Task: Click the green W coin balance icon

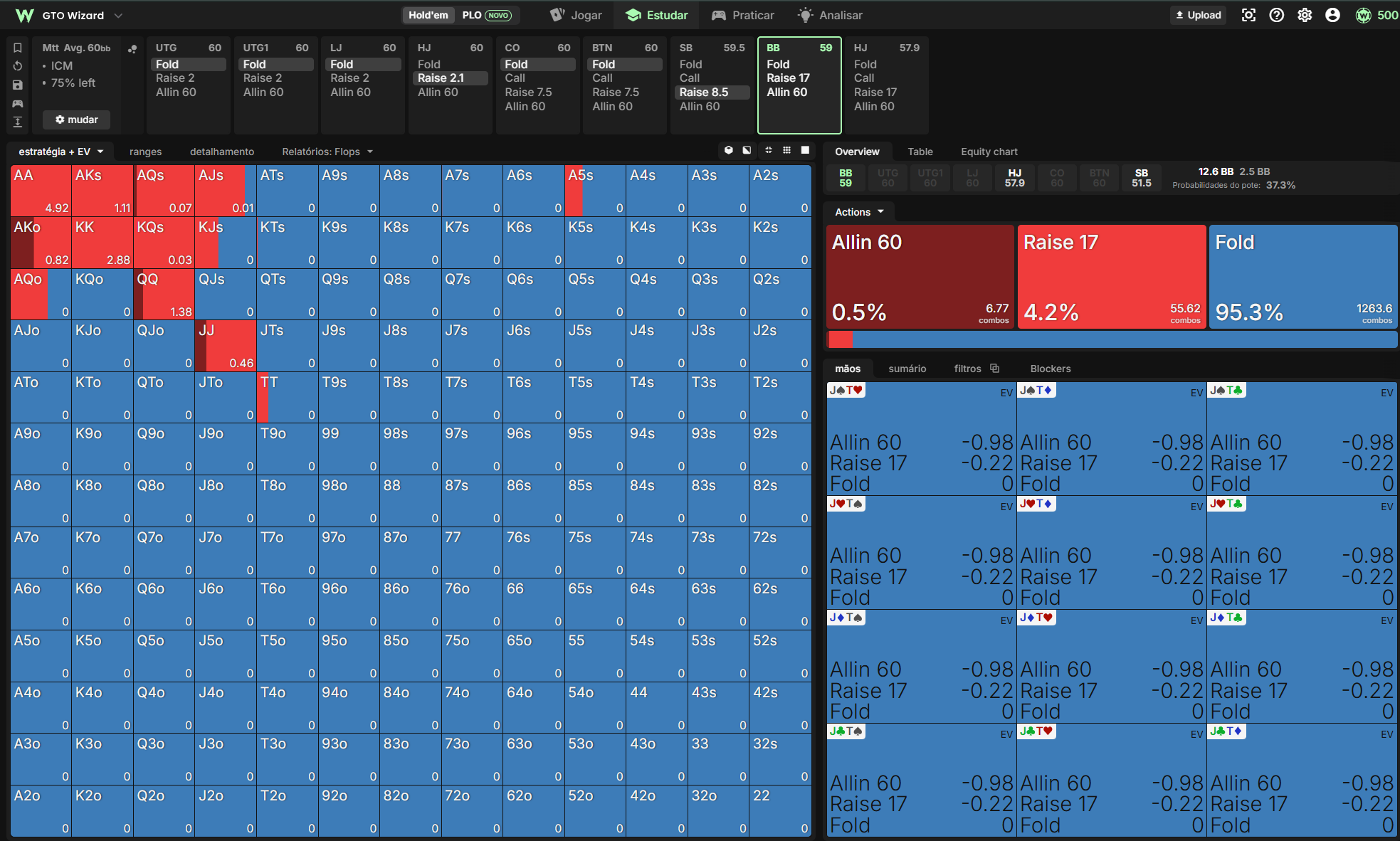Action: tap(1363, 15)
